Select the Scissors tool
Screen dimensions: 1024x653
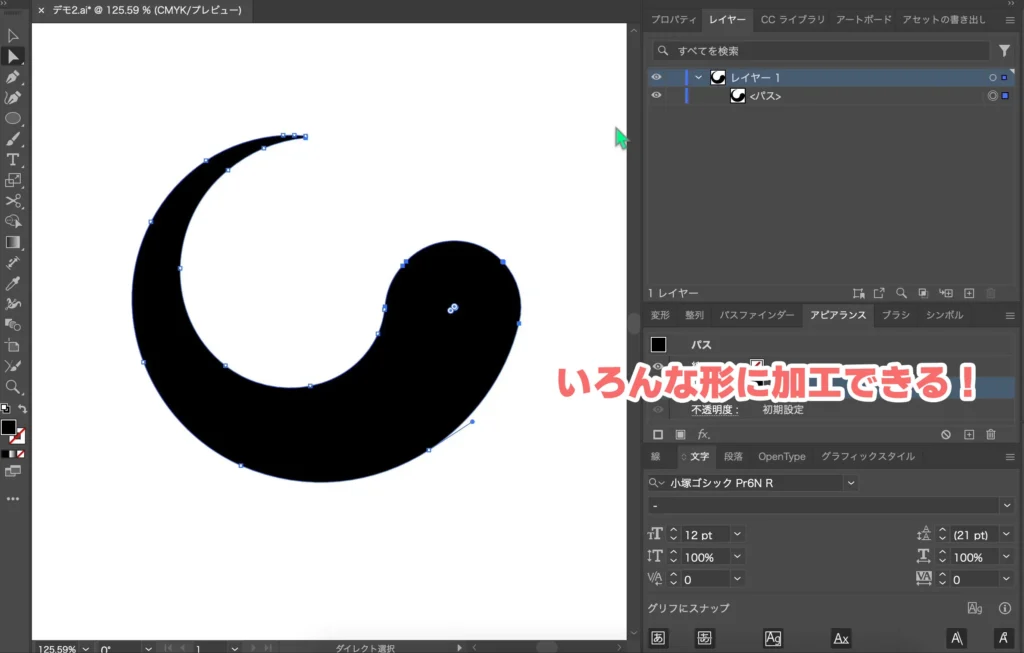[14, 201]
